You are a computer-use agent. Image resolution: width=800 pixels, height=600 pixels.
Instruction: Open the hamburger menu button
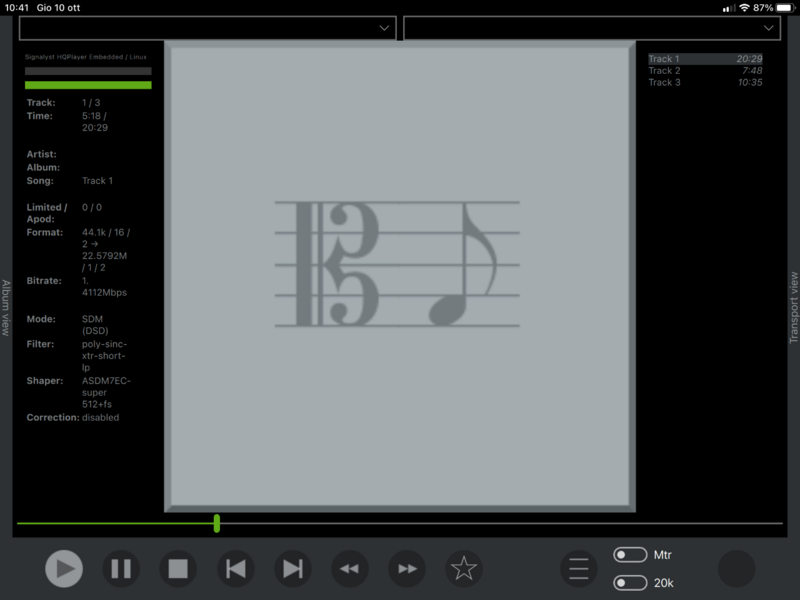point(579,569)
